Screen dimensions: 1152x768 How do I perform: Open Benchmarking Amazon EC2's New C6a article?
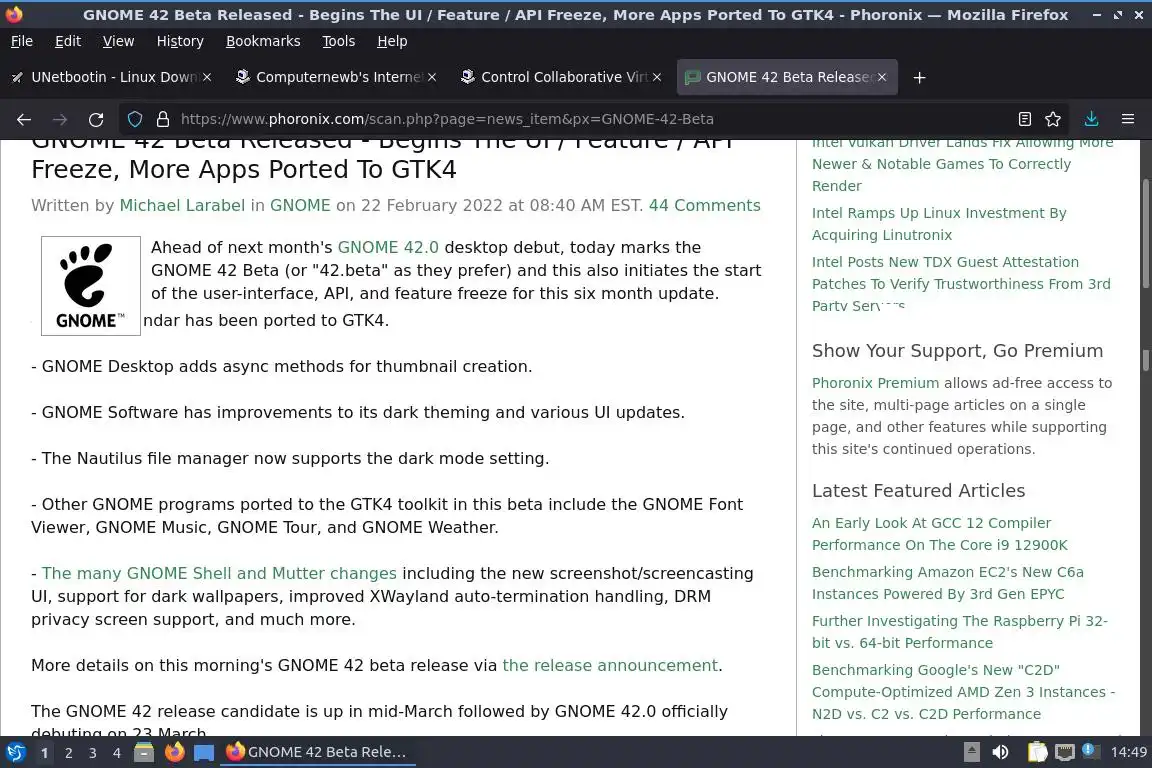click(948, 583)
